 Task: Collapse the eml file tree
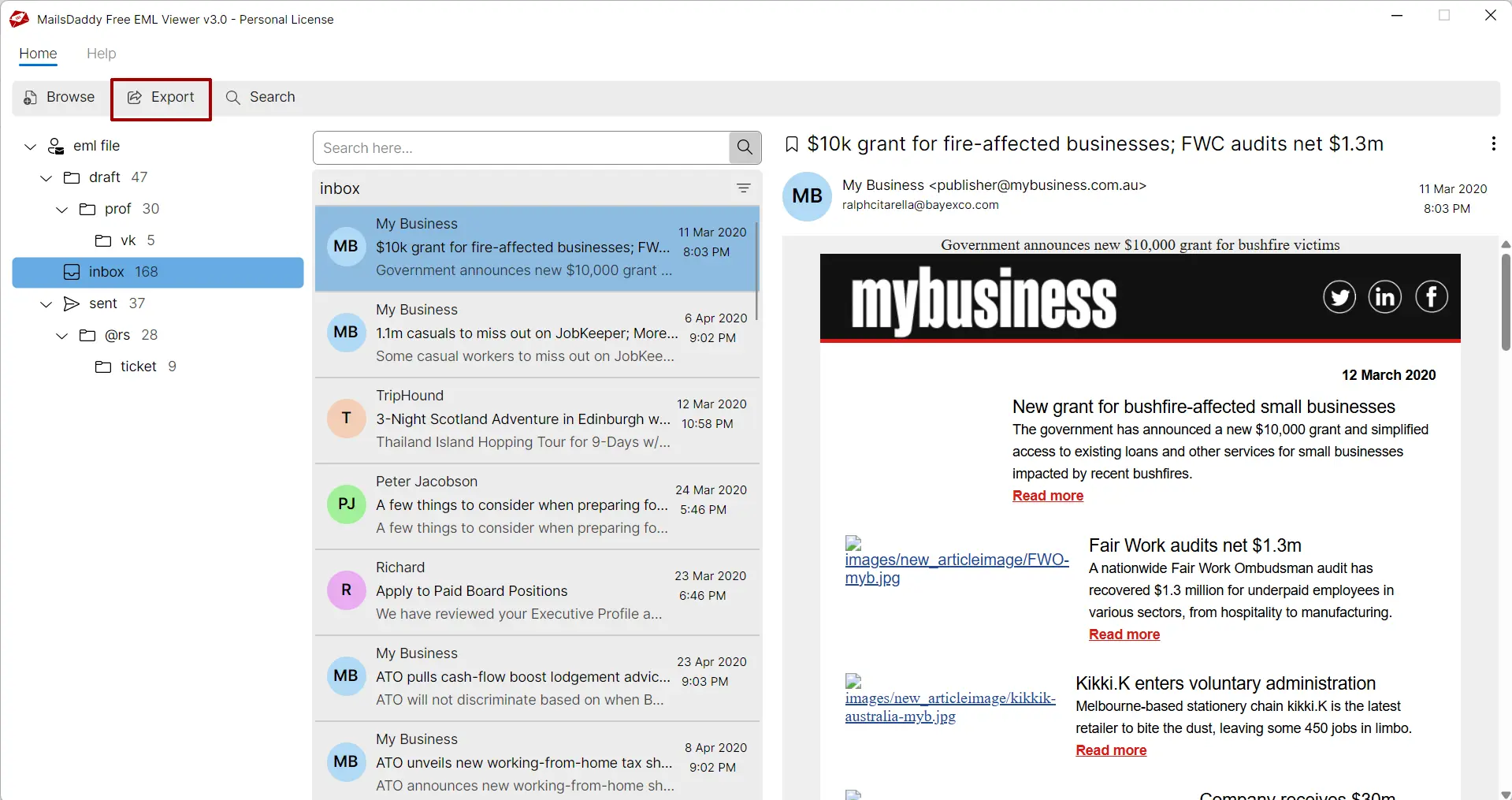click(30, 146)
